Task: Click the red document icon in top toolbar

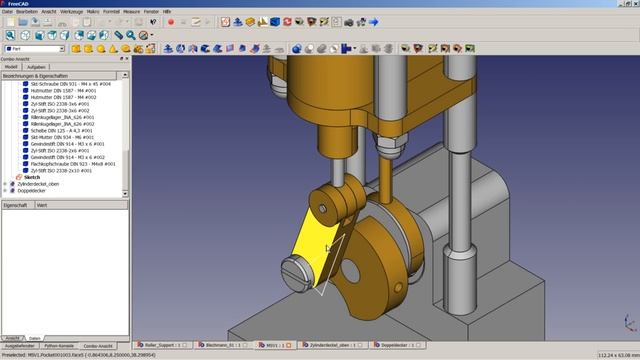Action: 225,22
